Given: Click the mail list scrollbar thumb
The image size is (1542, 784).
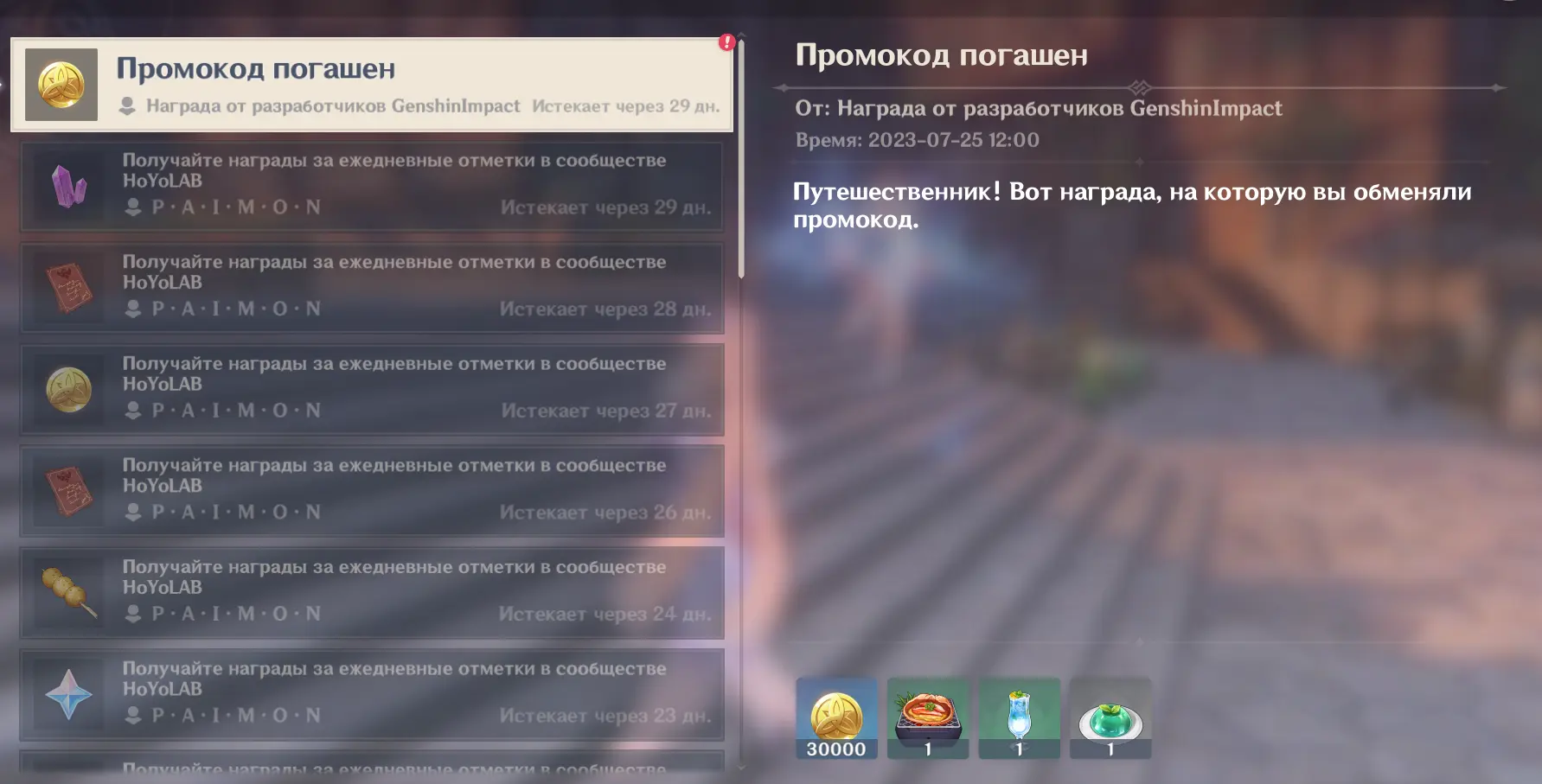Looking at the screenshot, I should click(x=741, y=158).
